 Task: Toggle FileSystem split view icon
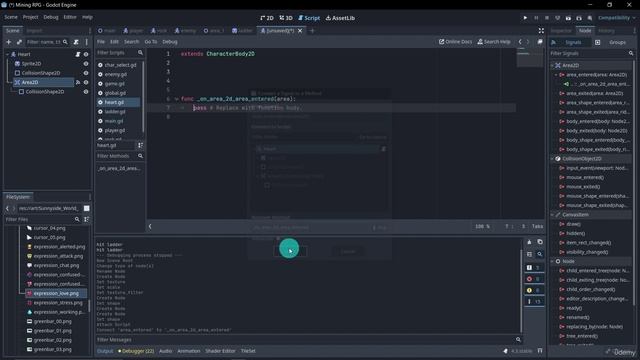87,208
